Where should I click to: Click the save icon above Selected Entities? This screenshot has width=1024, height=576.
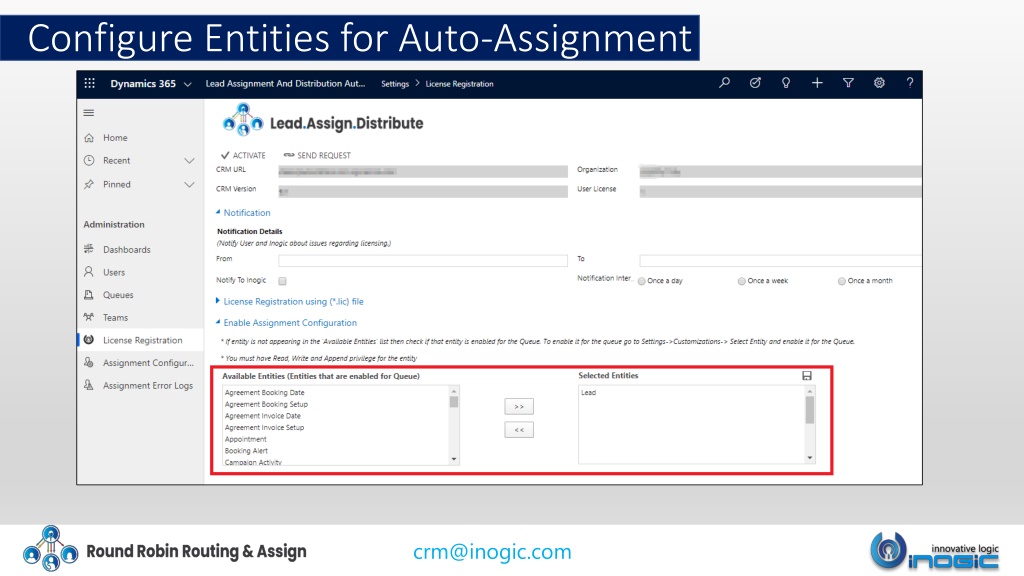tap(807, 376)
